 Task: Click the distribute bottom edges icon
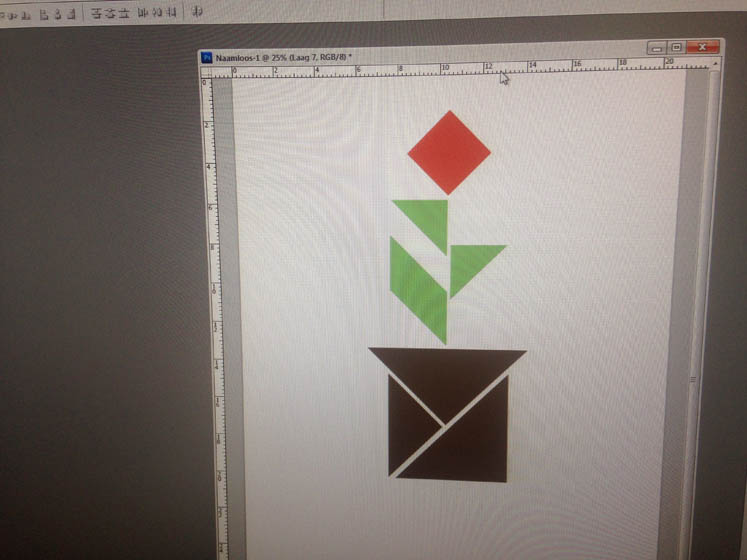coord(123,13)
